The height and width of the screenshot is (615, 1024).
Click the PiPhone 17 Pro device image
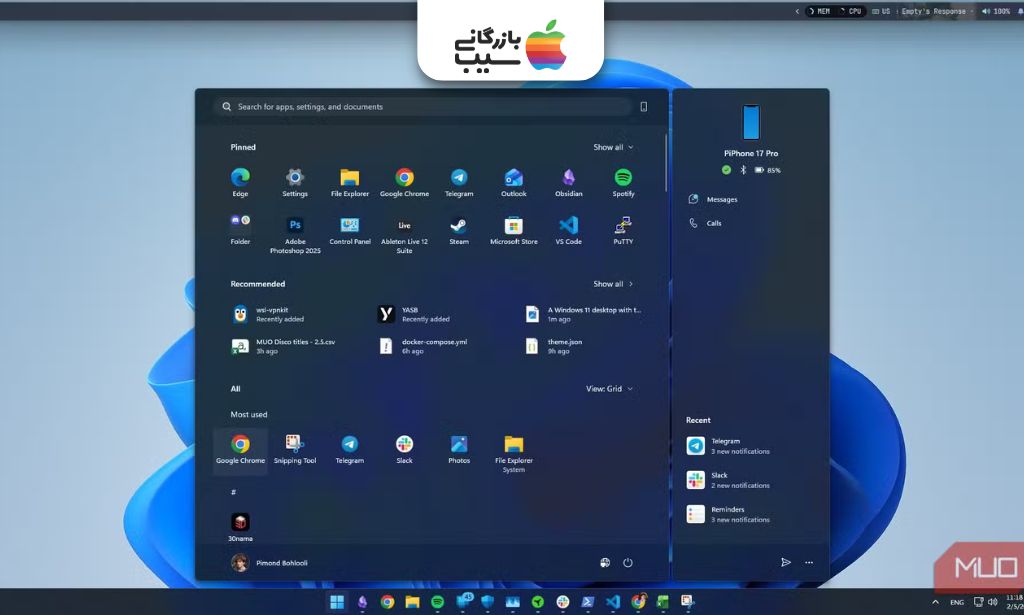751,122
